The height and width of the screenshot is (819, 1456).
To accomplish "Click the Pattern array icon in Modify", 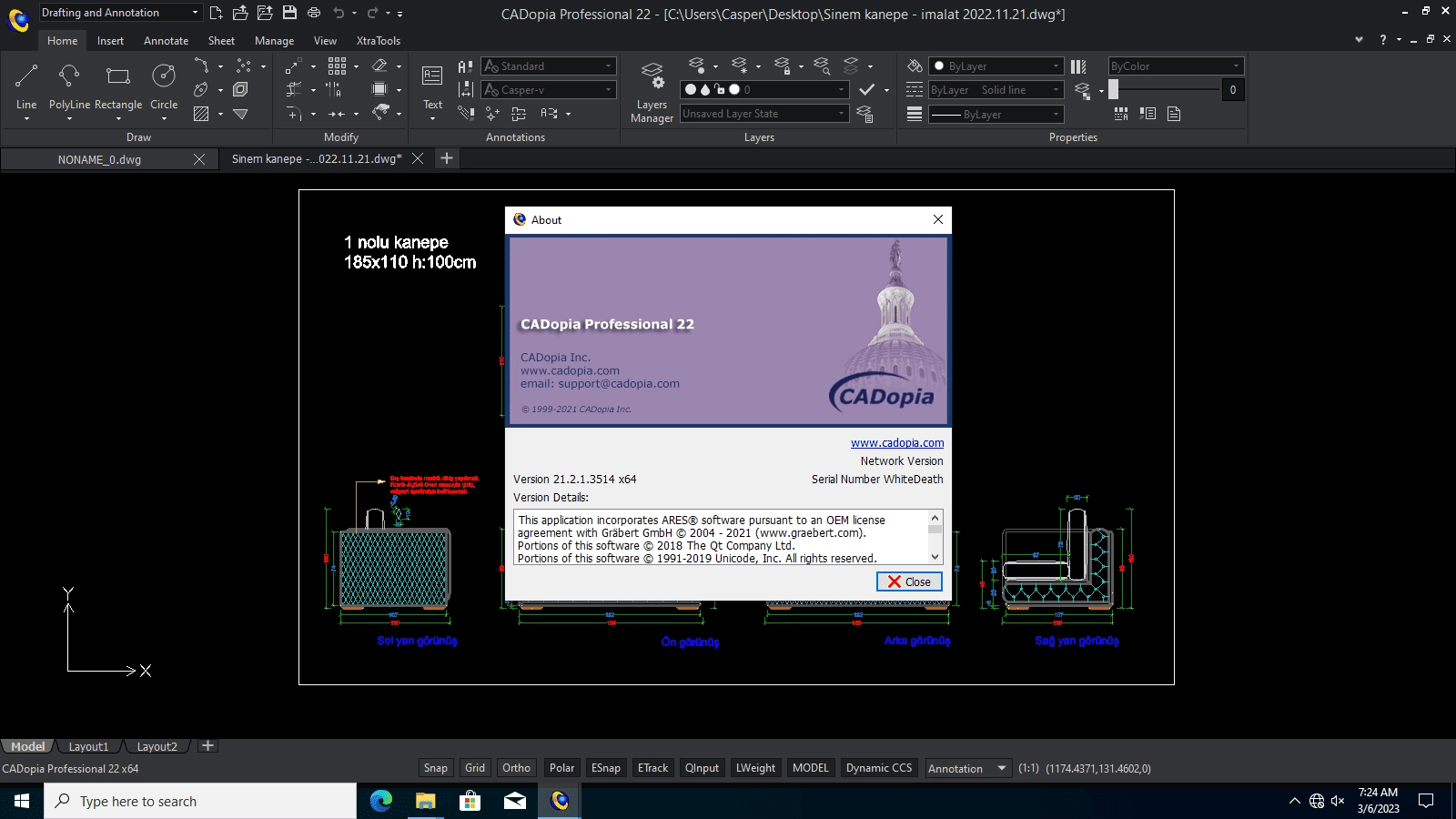I will click(337, 66).
